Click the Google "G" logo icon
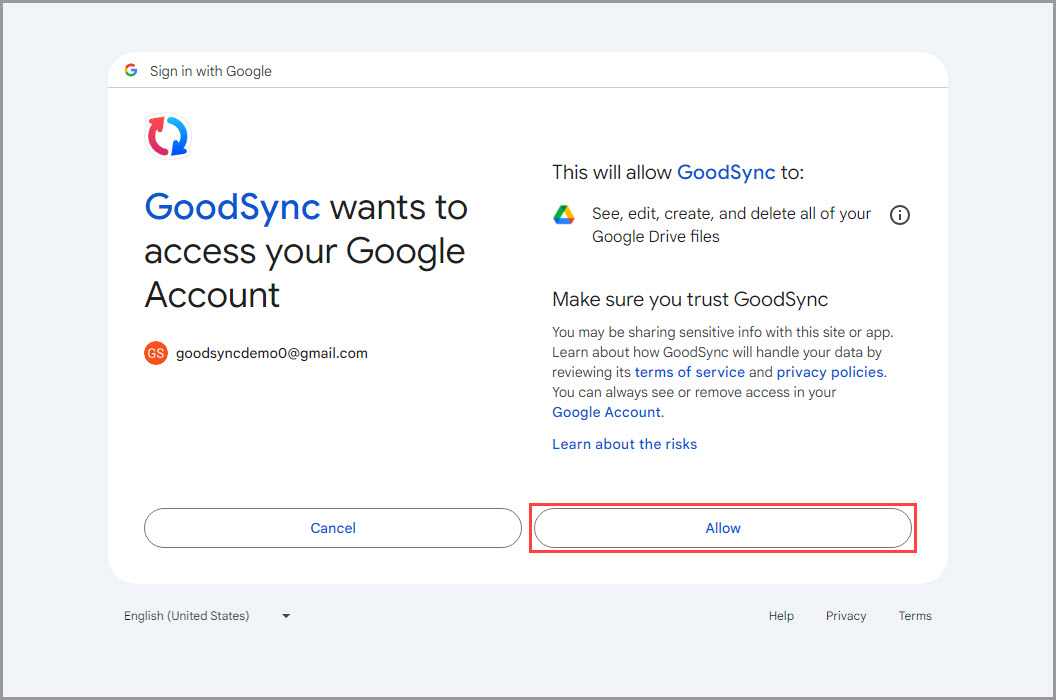Screen dimensions: 1056x700 pos(131,70)
